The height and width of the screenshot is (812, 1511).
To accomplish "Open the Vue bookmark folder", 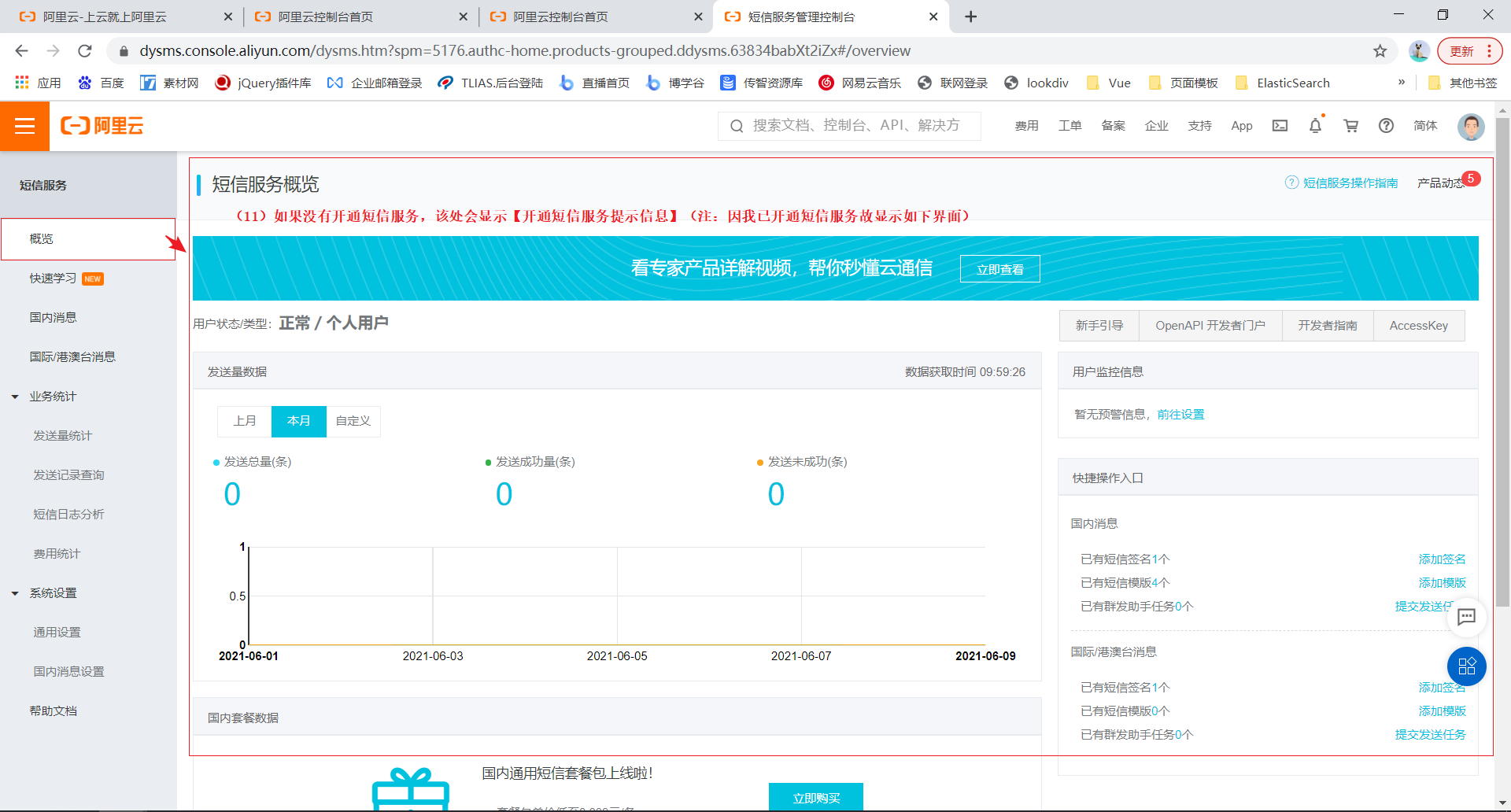I will 1108,83.
